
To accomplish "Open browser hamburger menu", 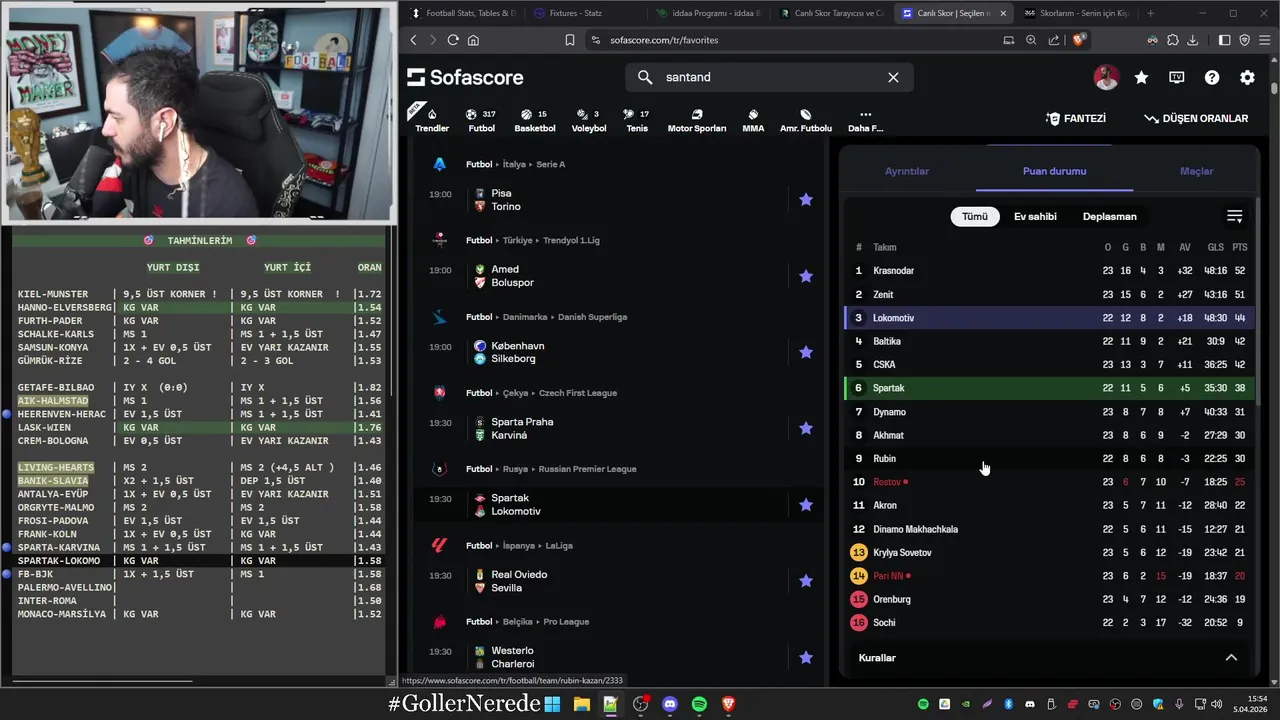I will [1264, 40].
